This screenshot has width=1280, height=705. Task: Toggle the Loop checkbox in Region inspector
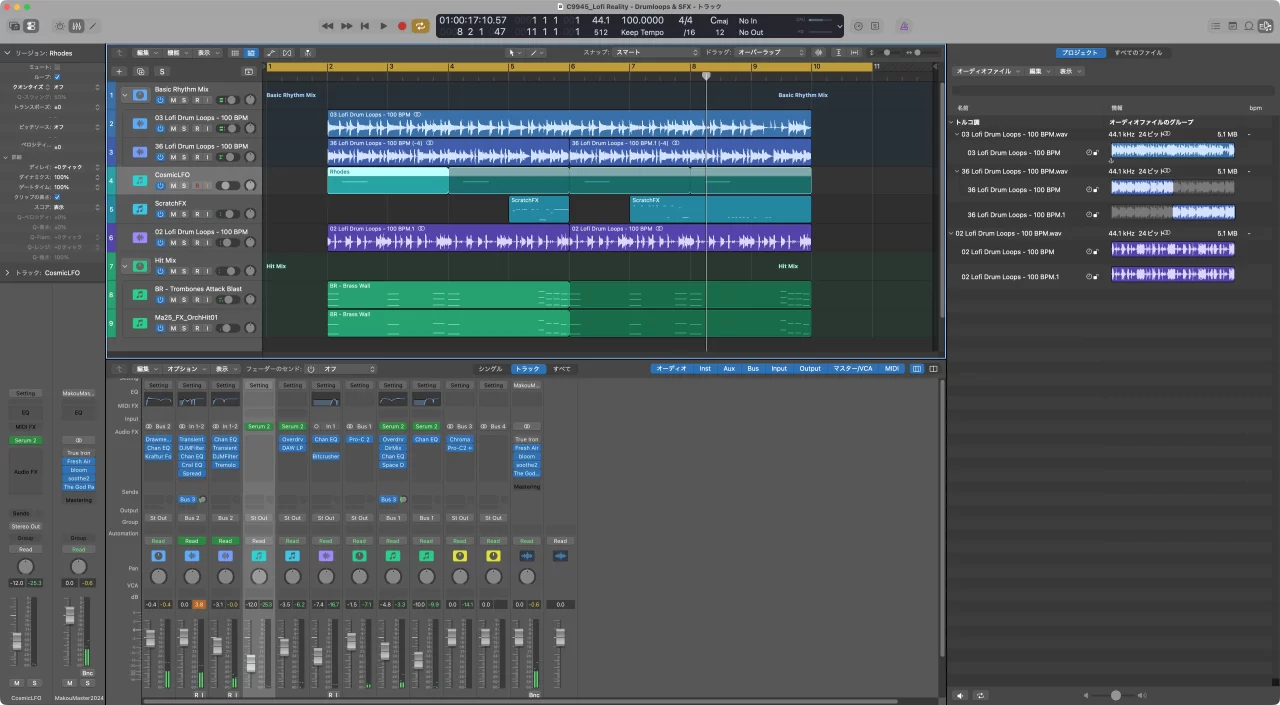point(57,77)
